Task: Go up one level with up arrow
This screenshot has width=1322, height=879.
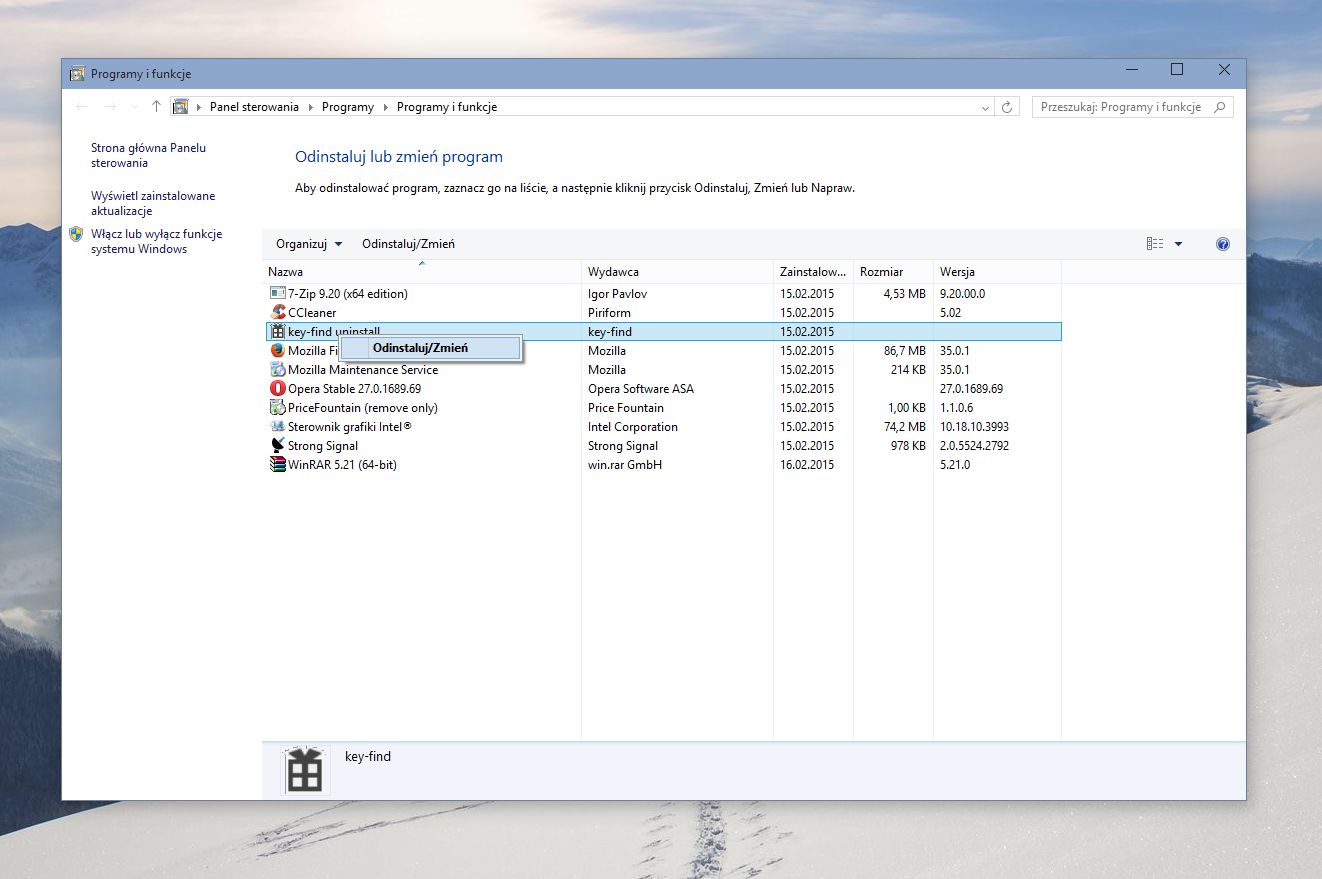Action: [156, 107]
